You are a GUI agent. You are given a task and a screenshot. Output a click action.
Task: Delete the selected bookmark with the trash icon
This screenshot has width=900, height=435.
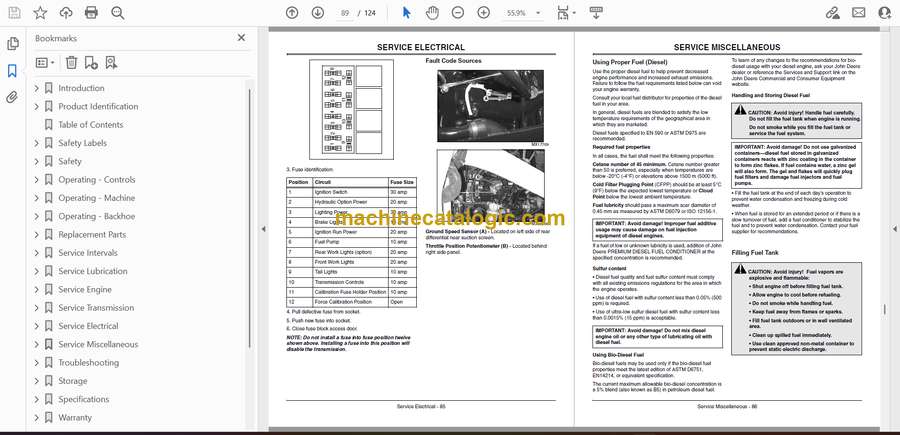[x=71, y=63]
